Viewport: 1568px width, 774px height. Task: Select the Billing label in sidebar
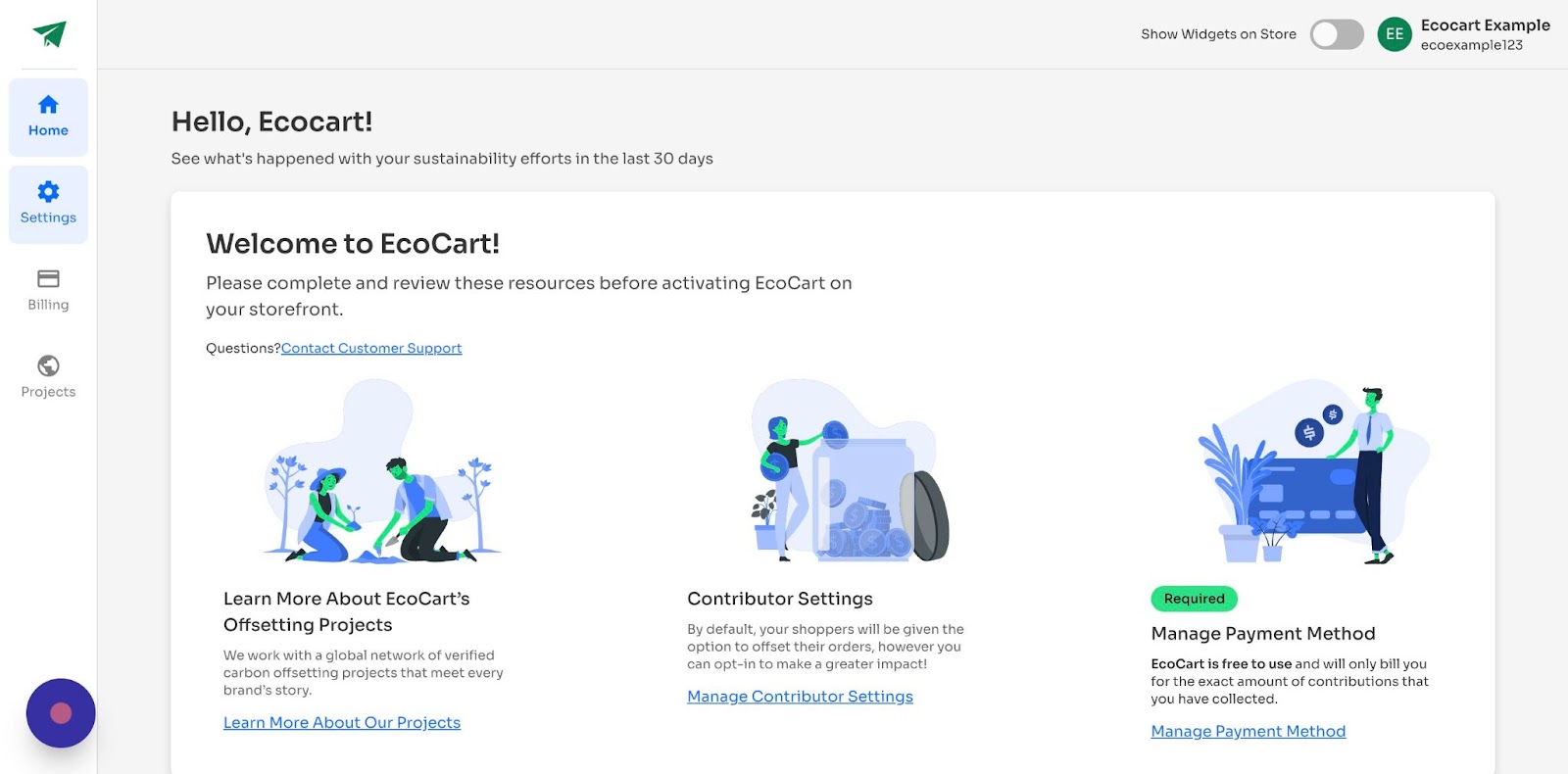click(48, 305)
